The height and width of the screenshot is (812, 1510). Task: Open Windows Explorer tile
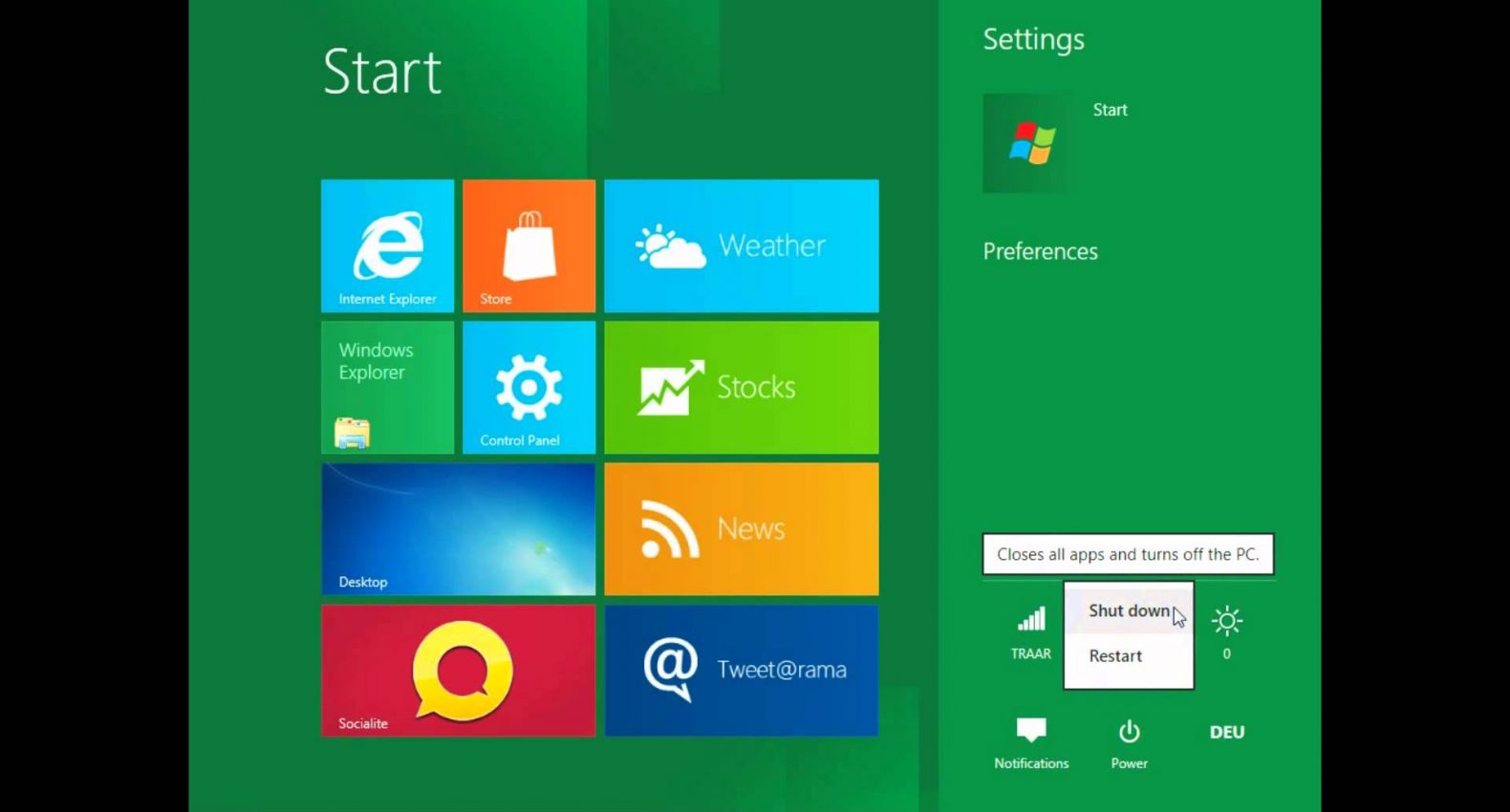point(387,387)
